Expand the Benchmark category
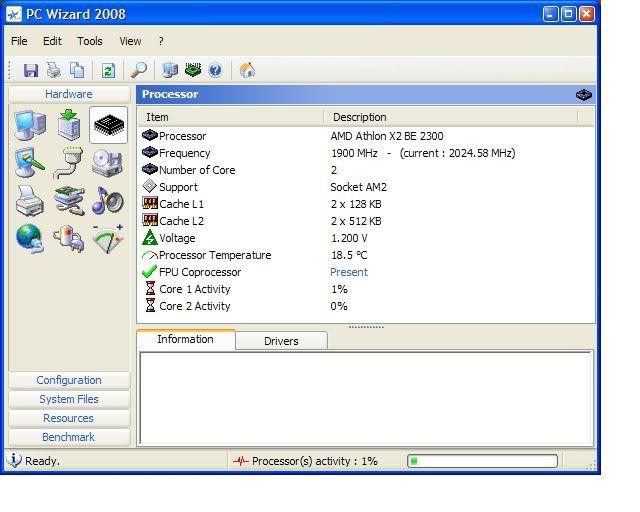The height and width of the screenshot is (512, 640). [x=69, y=437]
